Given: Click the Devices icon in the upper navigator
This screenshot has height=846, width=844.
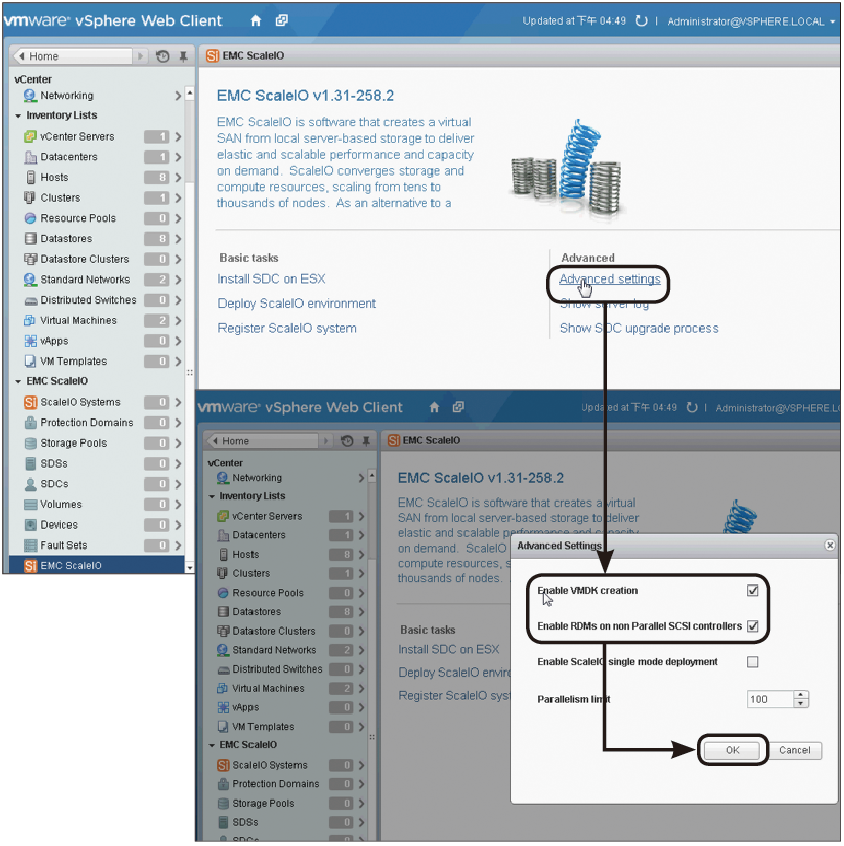Looking at the screenshot, I should pos(31,525).
